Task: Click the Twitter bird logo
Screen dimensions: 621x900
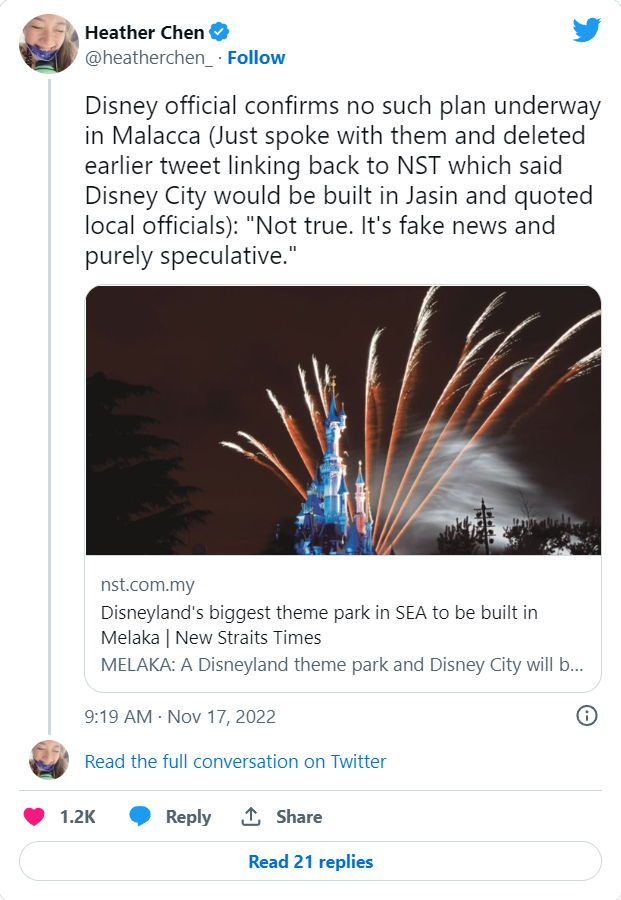Action: pos(587,30)
